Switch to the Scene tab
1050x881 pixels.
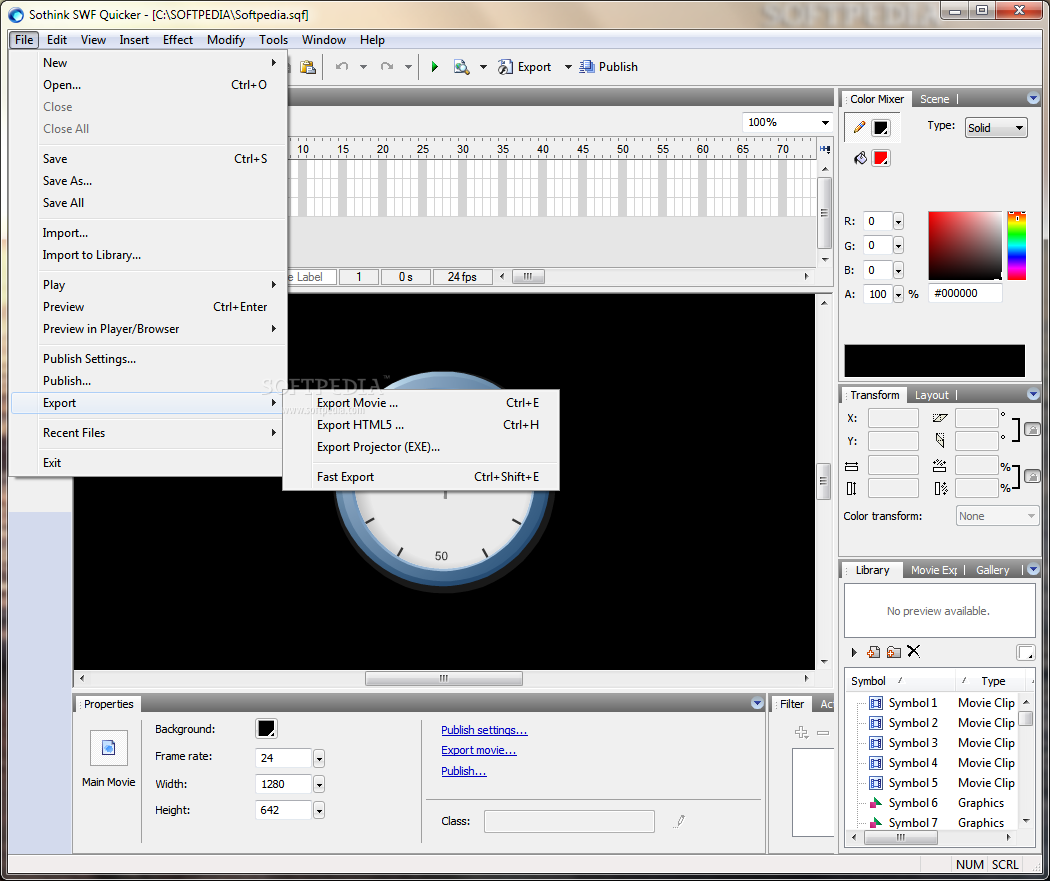click(x=934, y=99)
